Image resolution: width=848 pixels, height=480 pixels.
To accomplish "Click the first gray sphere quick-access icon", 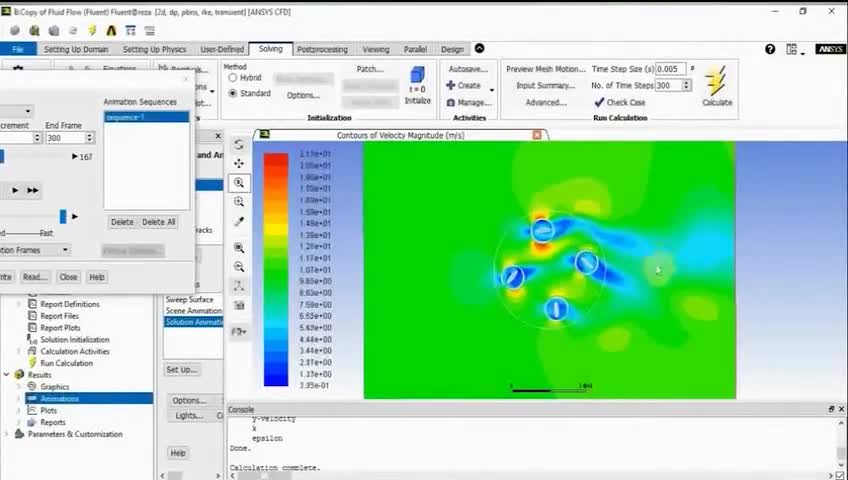I will click(x=15, y=30).
